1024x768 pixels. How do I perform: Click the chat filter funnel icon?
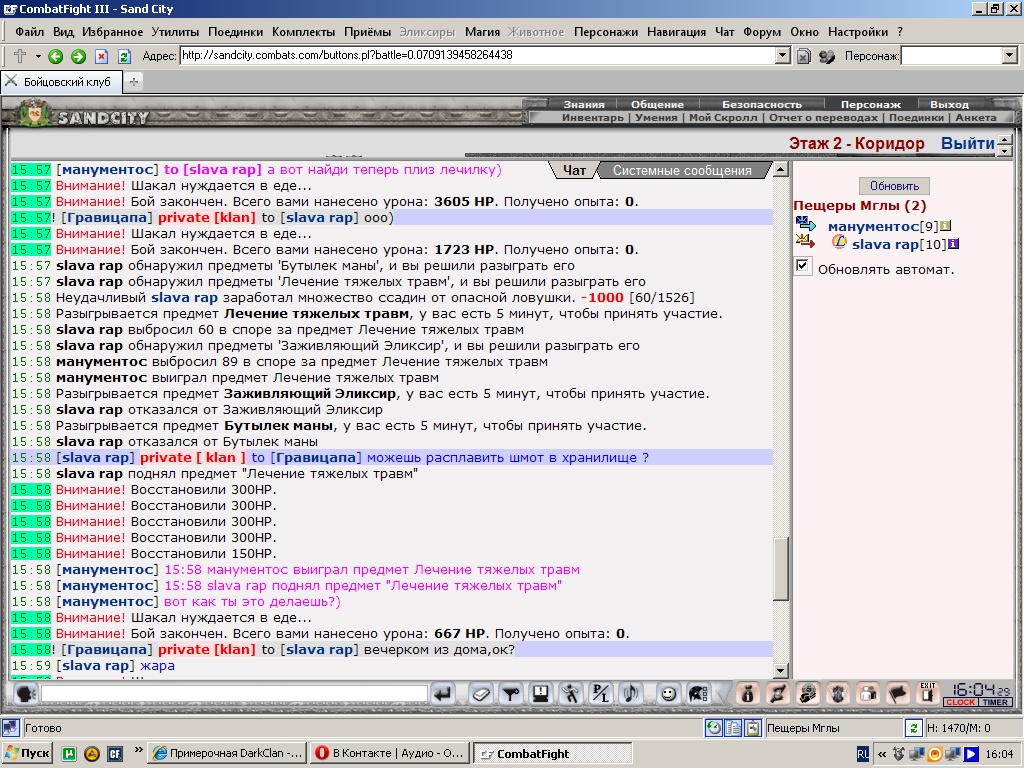coord(511,694)
